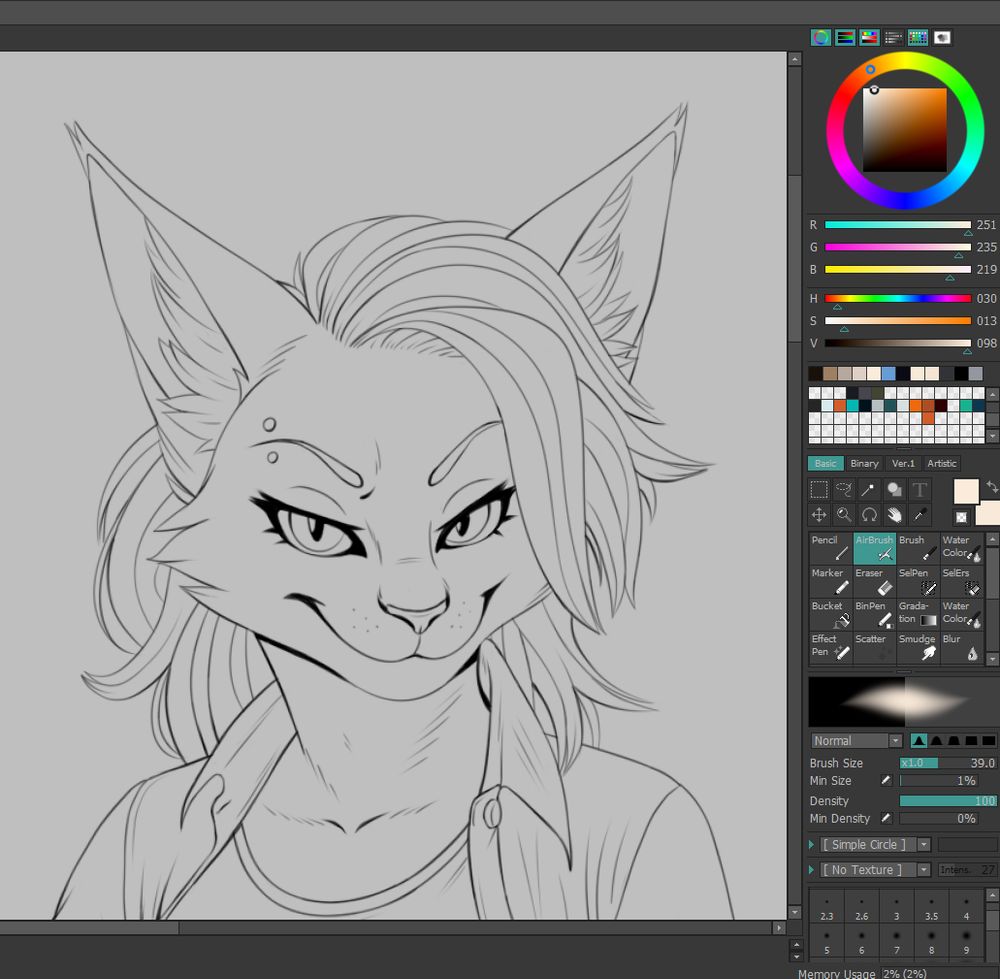Image resolution: width=1000 pixels, height=979 pixels.
Task: Open the Artistic tool tab
Action: pyautogui.click(x=941, y=464)
